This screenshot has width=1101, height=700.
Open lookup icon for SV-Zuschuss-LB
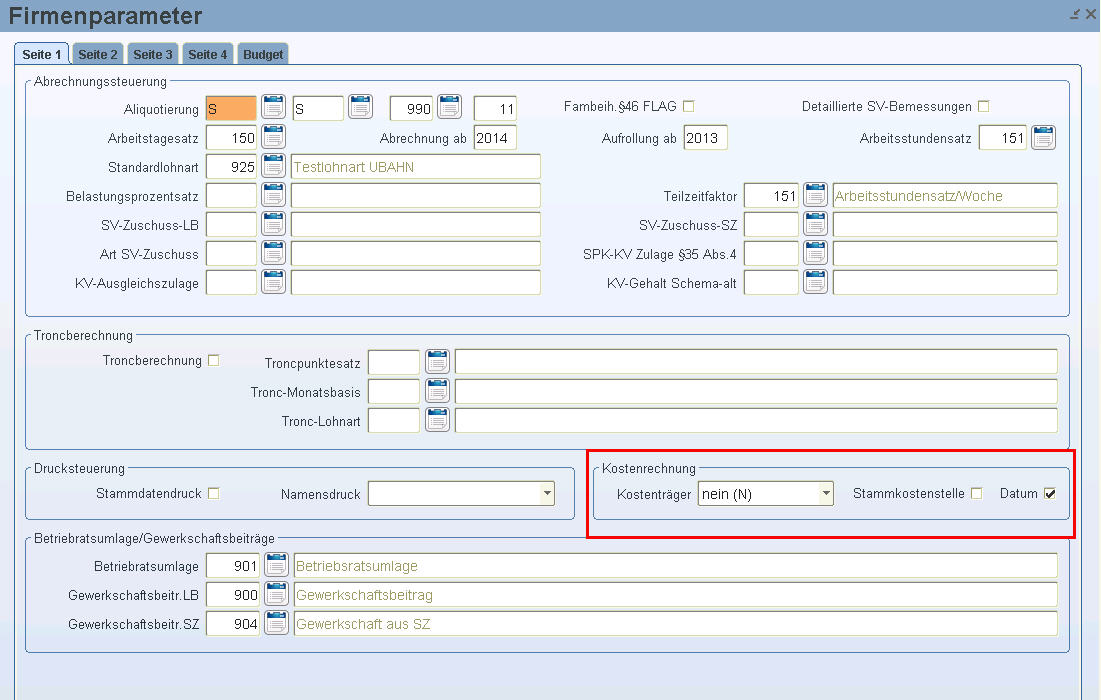point(273,225)
